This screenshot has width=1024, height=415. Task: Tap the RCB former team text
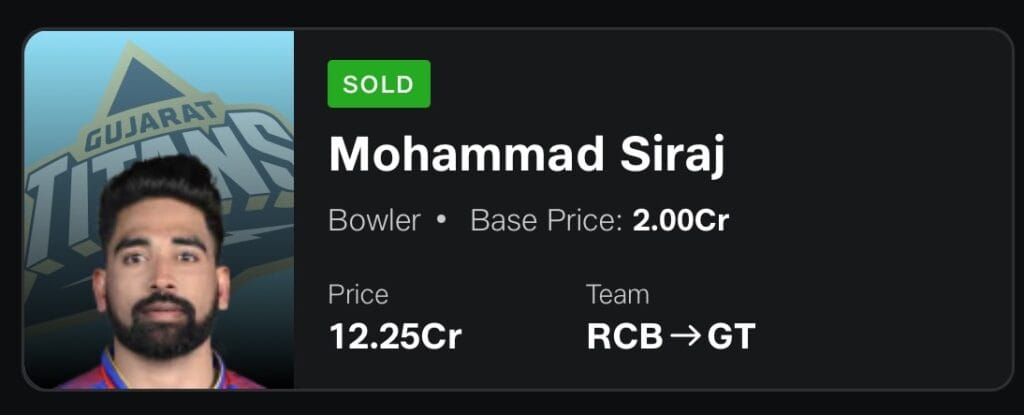coord(625,337)
